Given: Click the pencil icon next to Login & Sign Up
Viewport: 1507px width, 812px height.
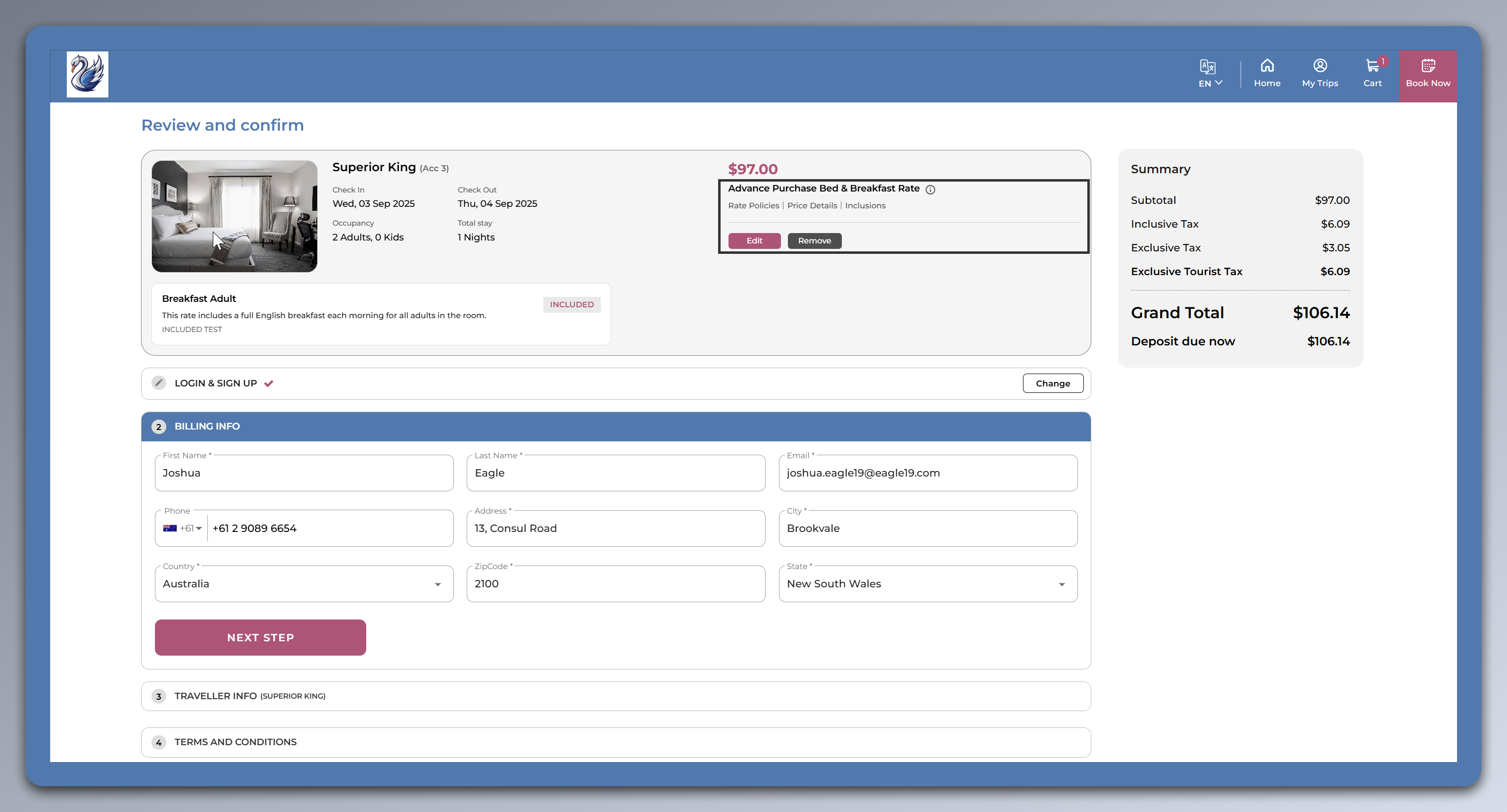Looking at the screenshot, I should [x=158, y=383].
